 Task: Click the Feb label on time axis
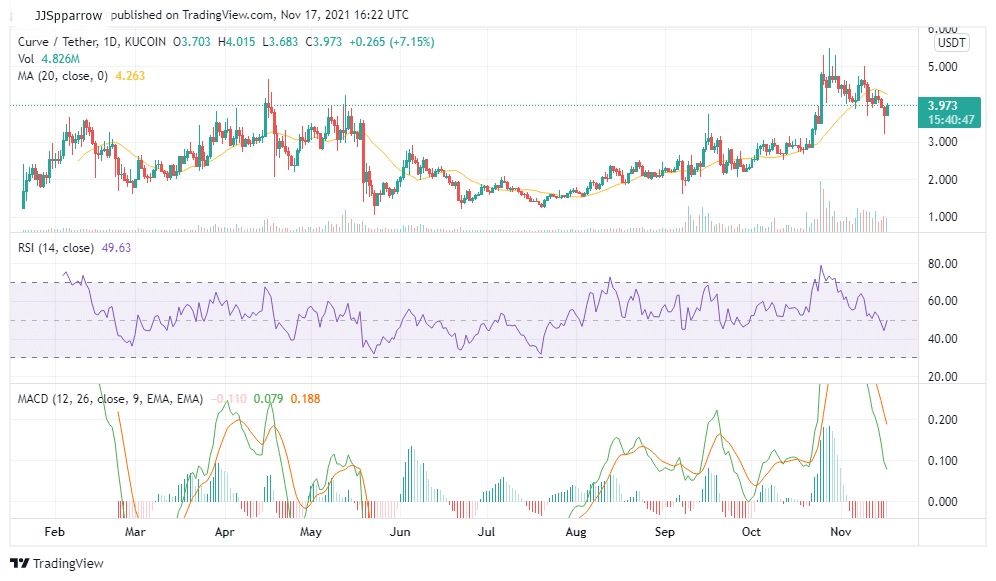(55, 532)
